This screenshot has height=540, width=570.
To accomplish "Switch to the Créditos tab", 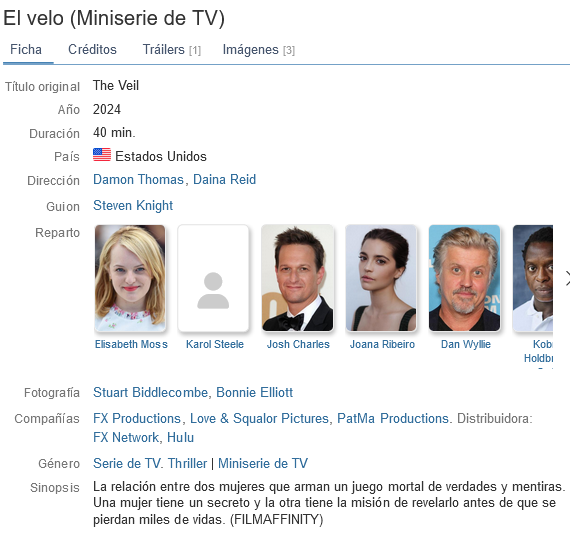I will (x=92, y=49).
